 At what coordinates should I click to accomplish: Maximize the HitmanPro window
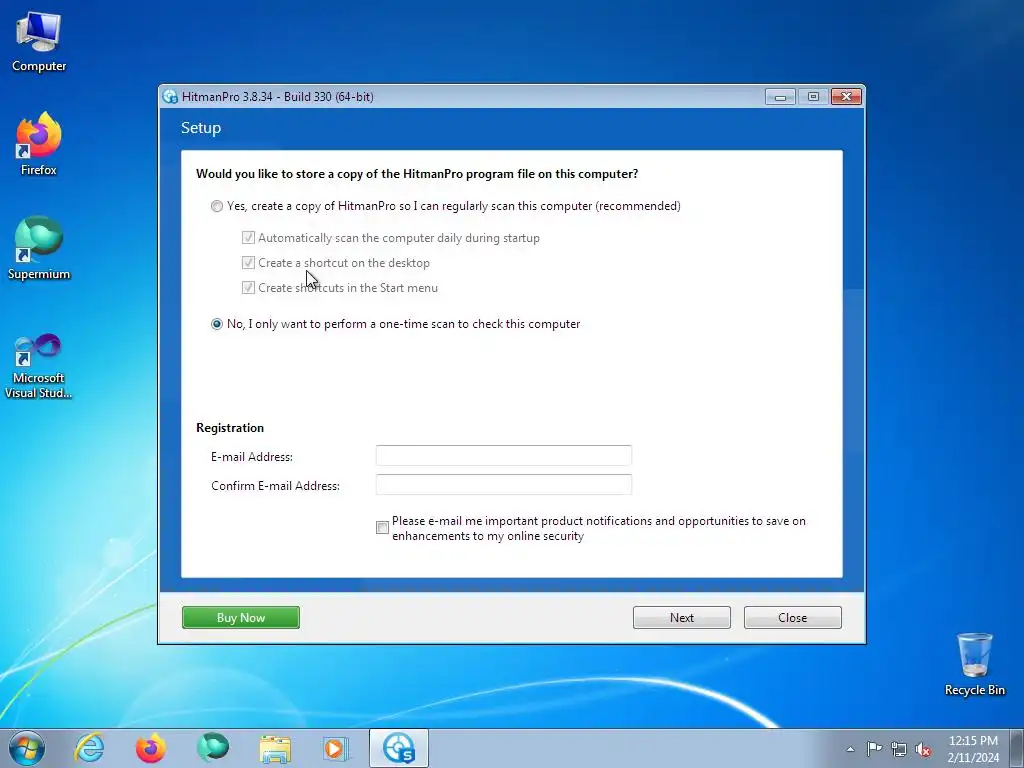coord(813,97)
